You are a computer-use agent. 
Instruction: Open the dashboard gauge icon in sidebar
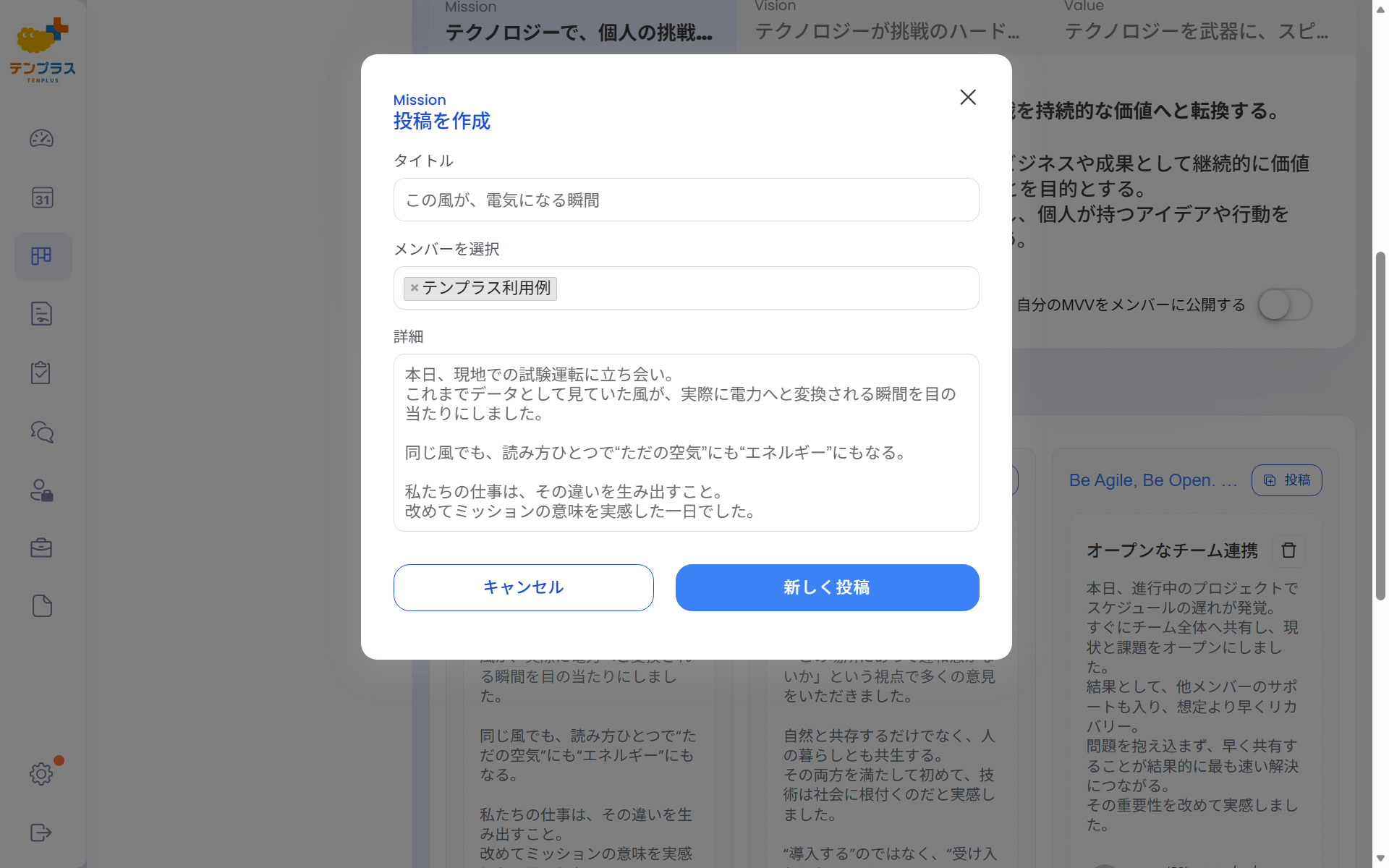click(42, 138)
